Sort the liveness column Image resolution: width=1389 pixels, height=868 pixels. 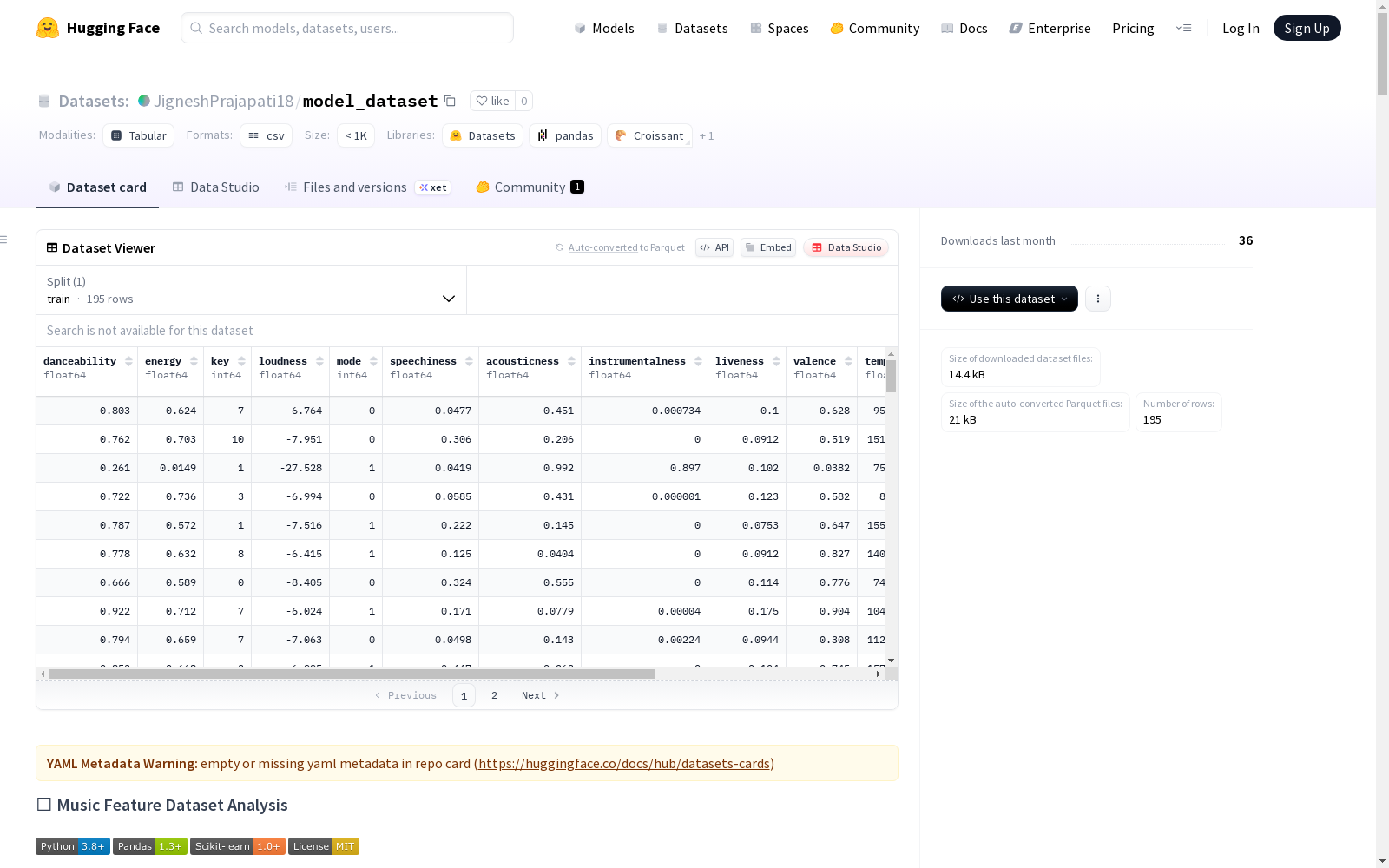[776, 361]
